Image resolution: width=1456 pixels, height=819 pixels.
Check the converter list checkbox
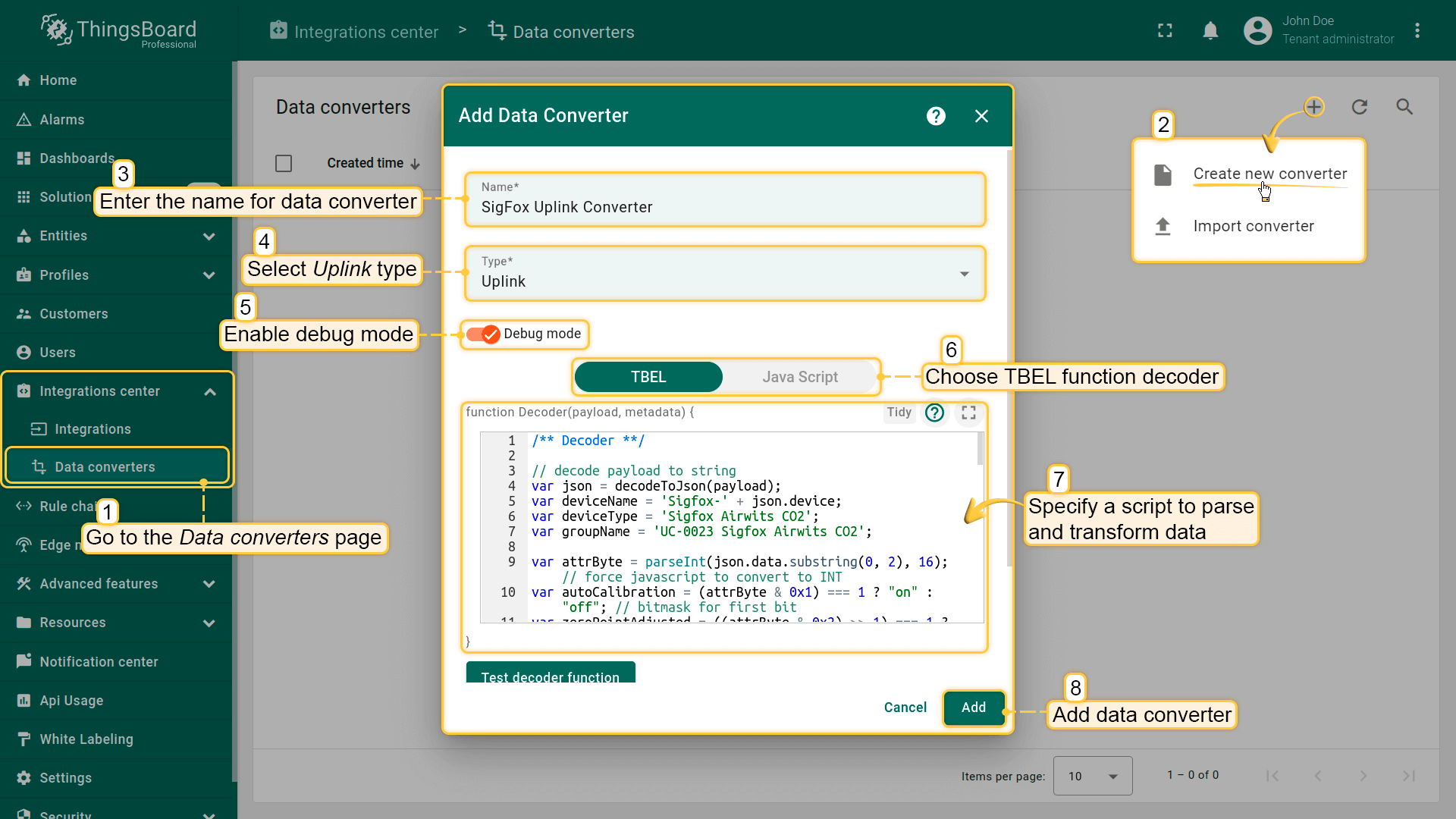(284, 163)
